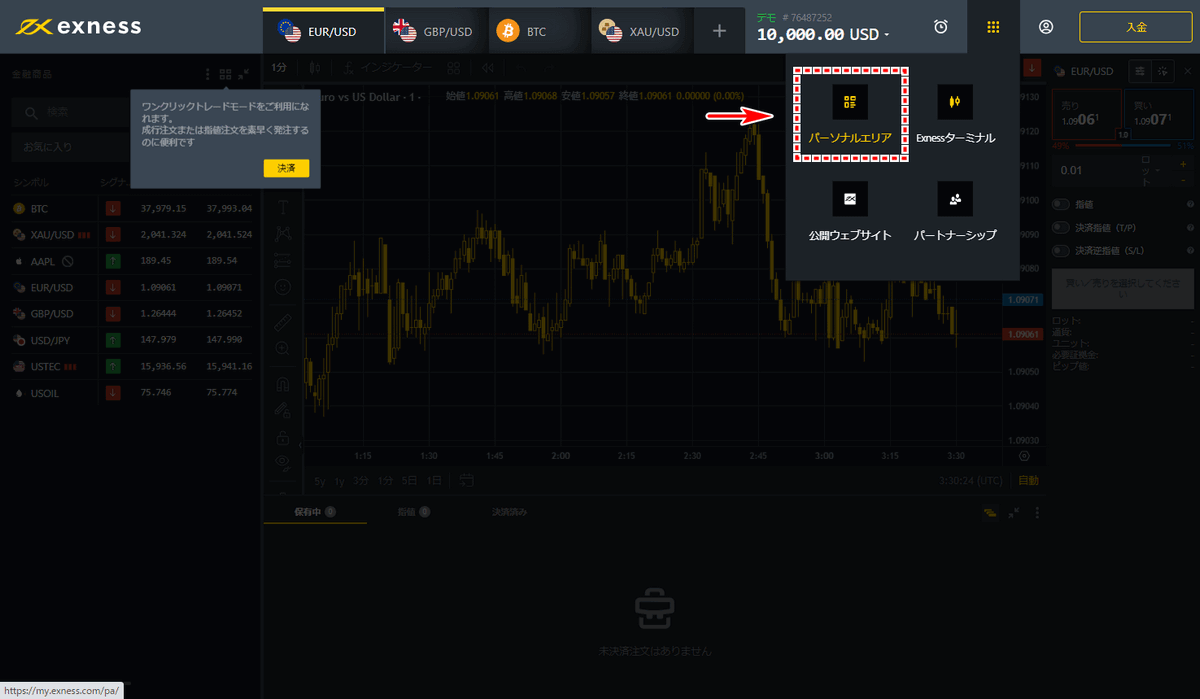Toggle the 指値 switch in the order panel
Screen dimensions: 1200x699
[1062, 203]
